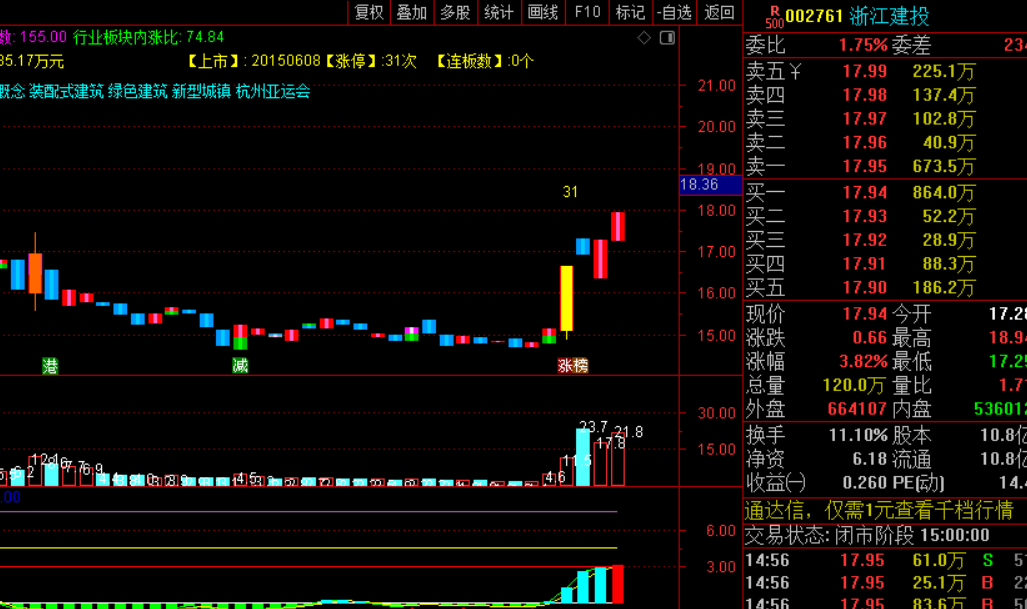
Task: Click the 标记 mark button
Action: click(x=631, y=12)
